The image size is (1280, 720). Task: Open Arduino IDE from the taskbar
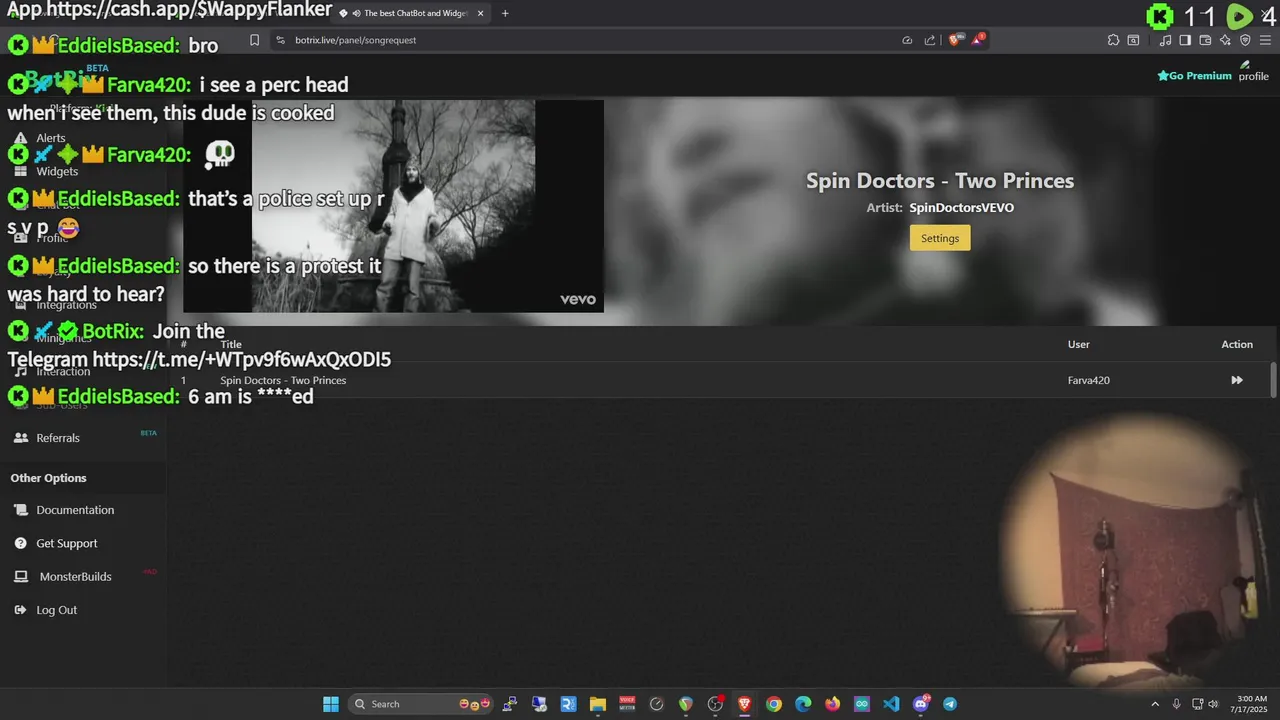tap(862, 704)
